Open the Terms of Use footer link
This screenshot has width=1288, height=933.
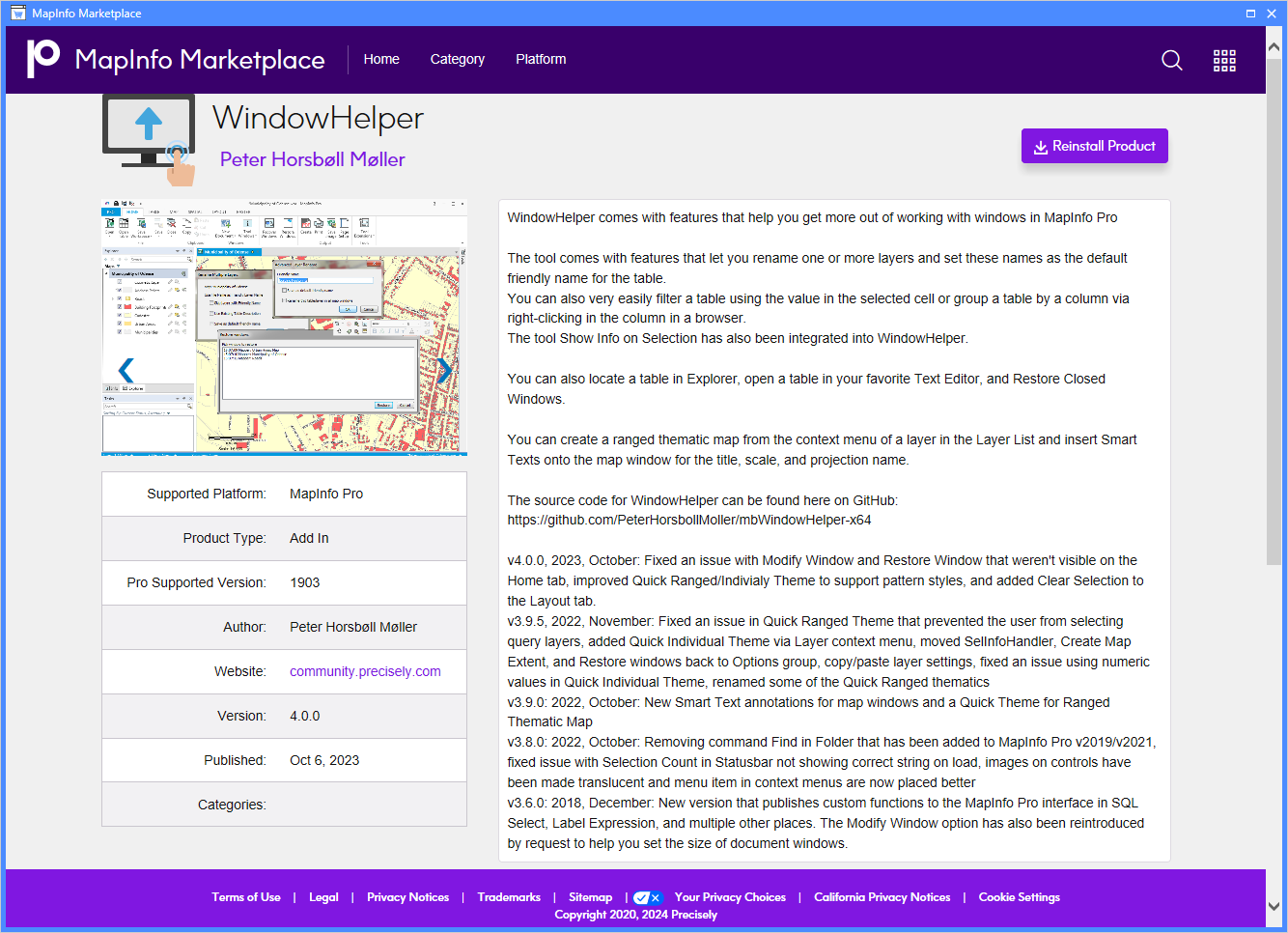pos(246,897)
